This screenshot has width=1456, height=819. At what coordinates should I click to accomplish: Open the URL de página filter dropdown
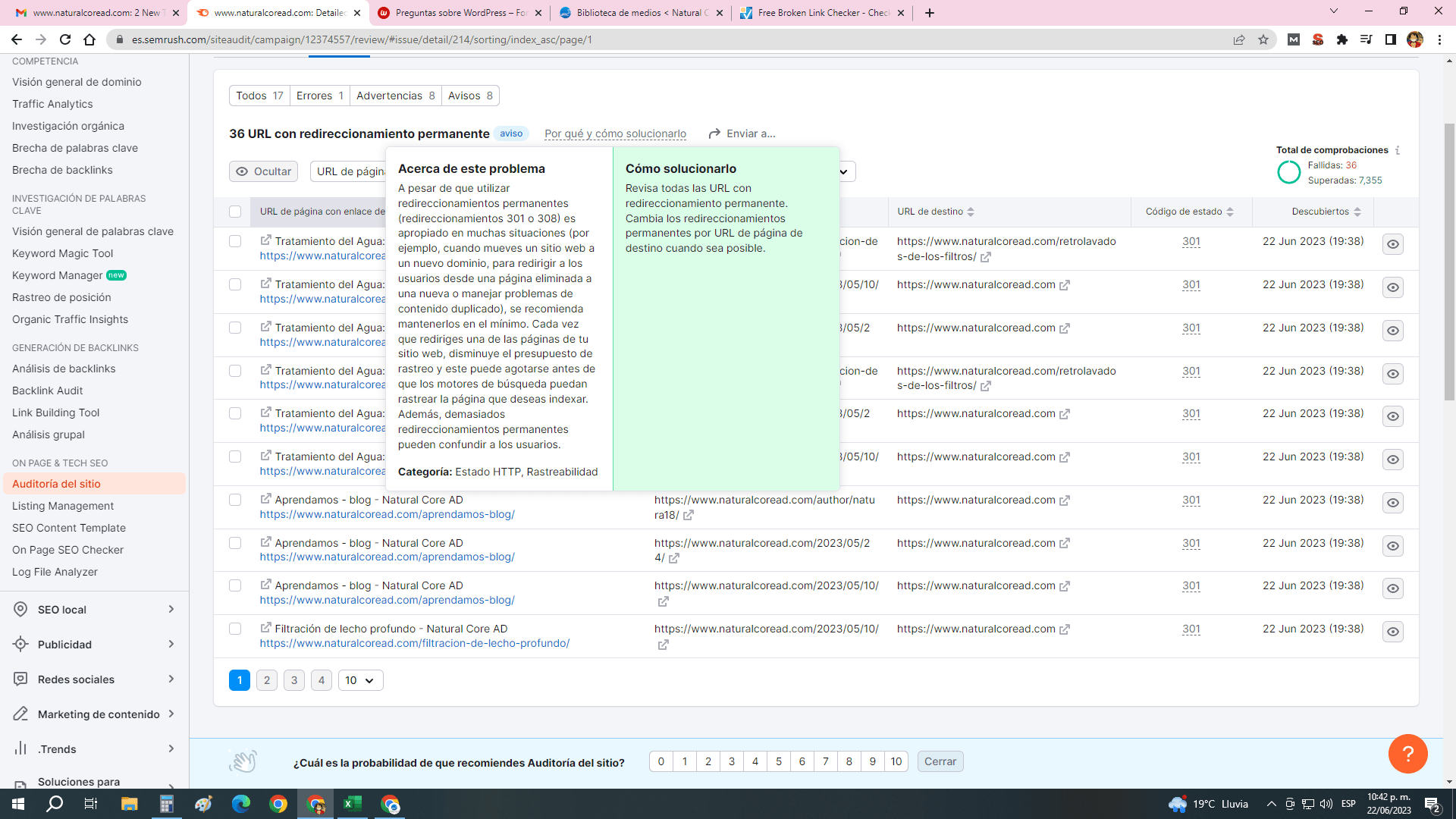click(x=349, y=171)
